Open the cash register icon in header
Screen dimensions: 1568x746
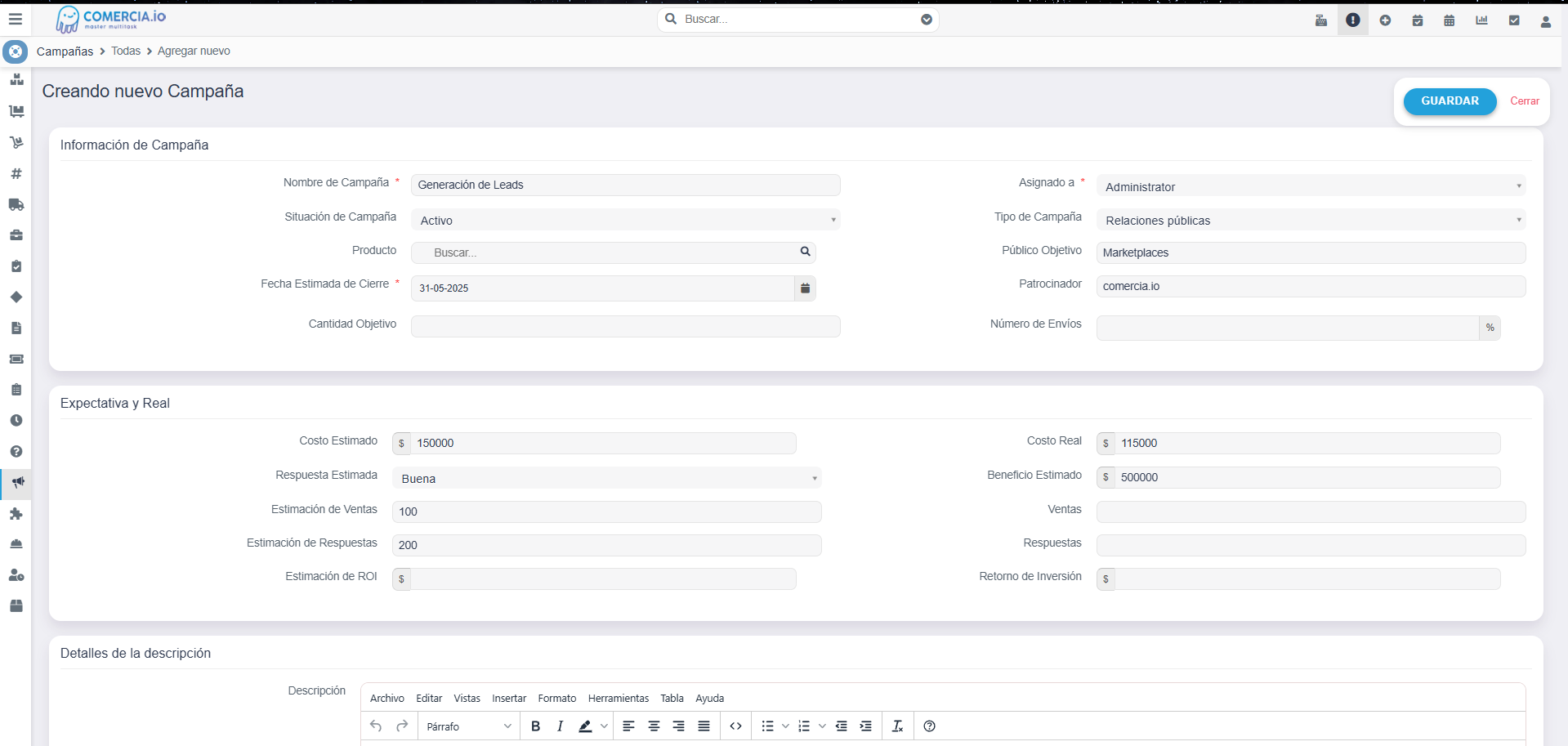[1320, 20]
